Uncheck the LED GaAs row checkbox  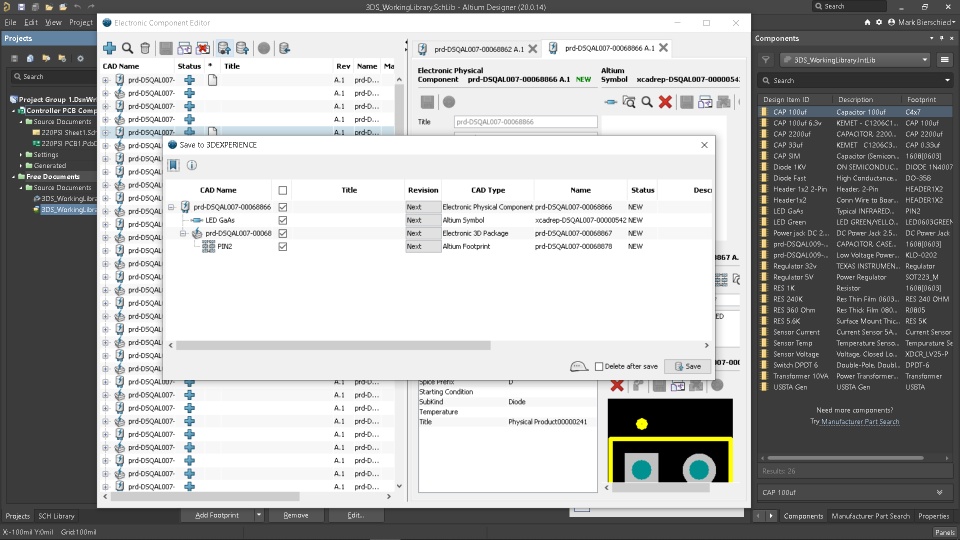coord(282,220)
